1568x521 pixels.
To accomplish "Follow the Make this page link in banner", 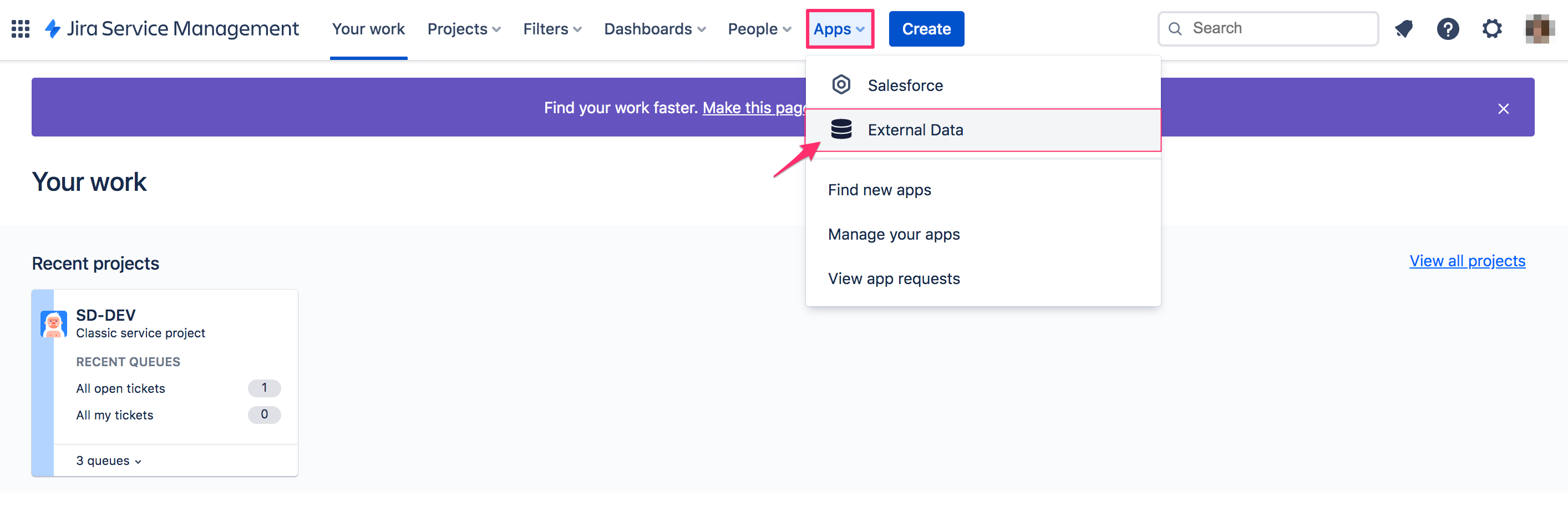I will 754,108.
